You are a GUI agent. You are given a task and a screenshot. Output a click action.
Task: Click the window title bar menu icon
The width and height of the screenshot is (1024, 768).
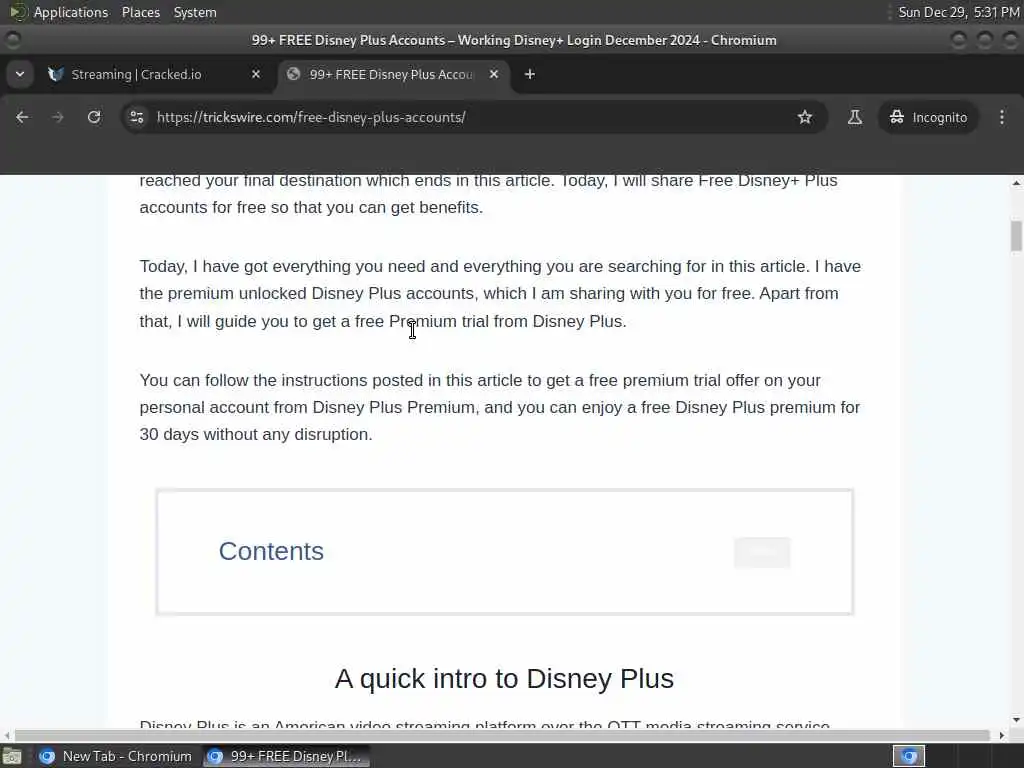[x=12, y=40]
